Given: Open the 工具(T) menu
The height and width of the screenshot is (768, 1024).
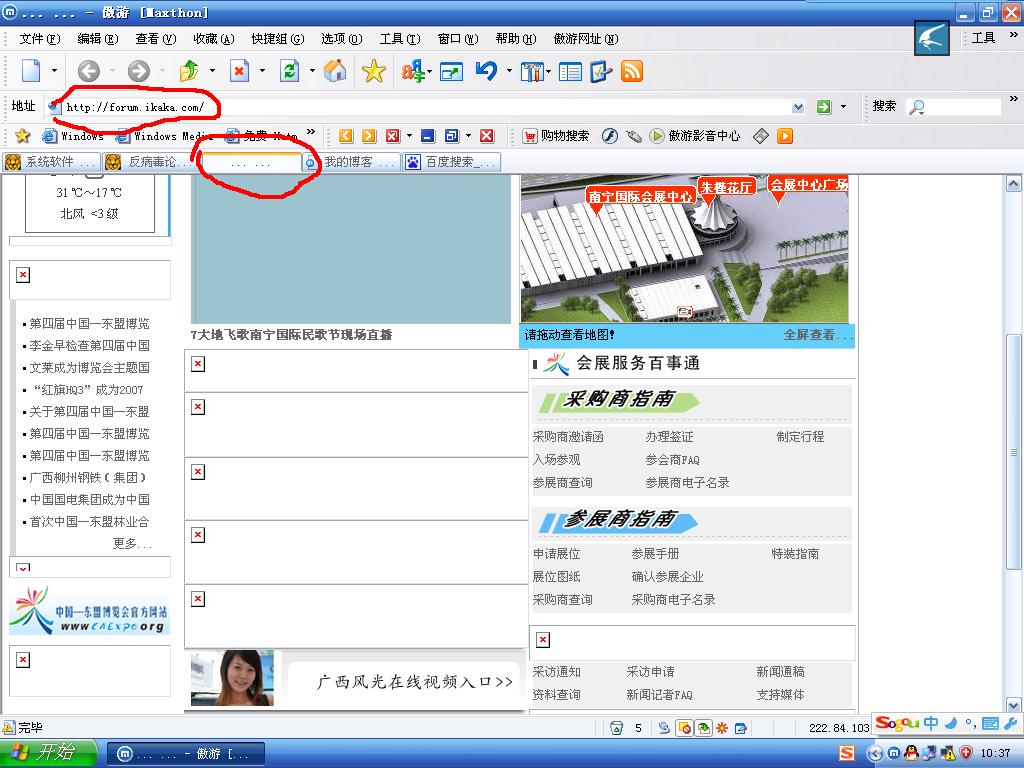Looking at the screenshot, I should (x=400, y=39).
